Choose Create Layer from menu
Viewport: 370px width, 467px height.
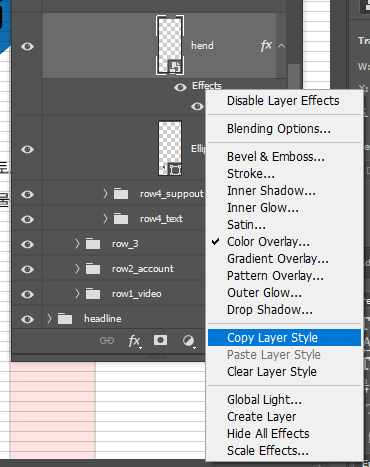284,417
